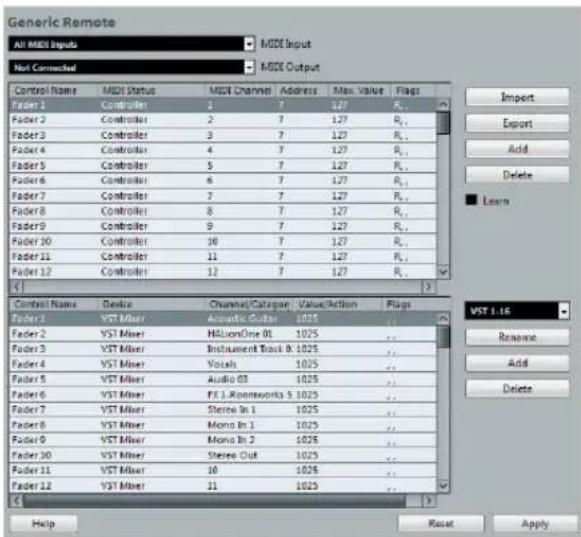Screen dimensions: 581x537
Task: Open the MIDI Input dropdown
Action: [131, 44]
